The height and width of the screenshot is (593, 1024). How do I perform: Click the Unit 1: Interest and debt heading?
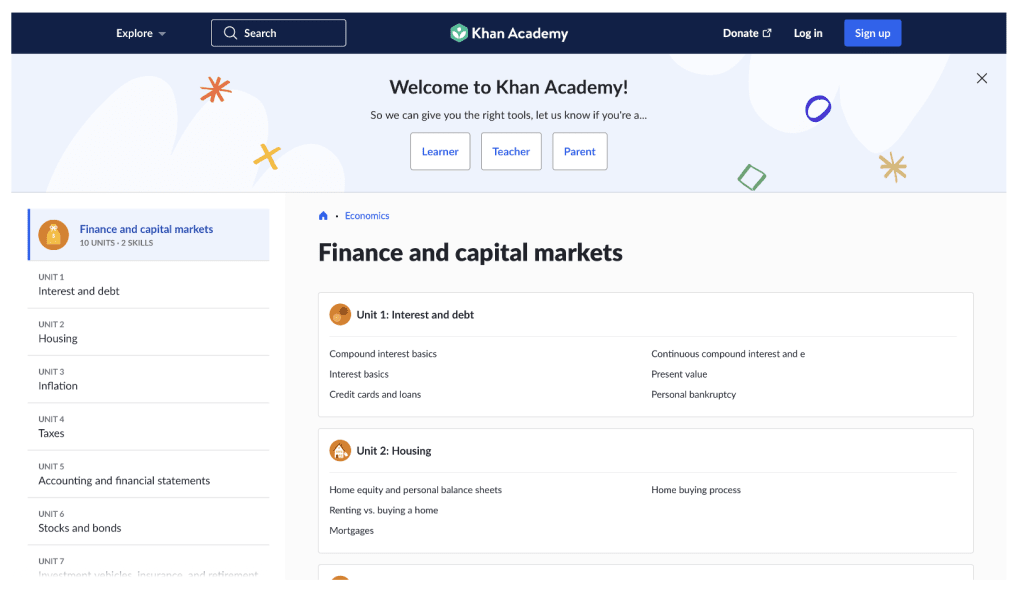tap(415, 315)
